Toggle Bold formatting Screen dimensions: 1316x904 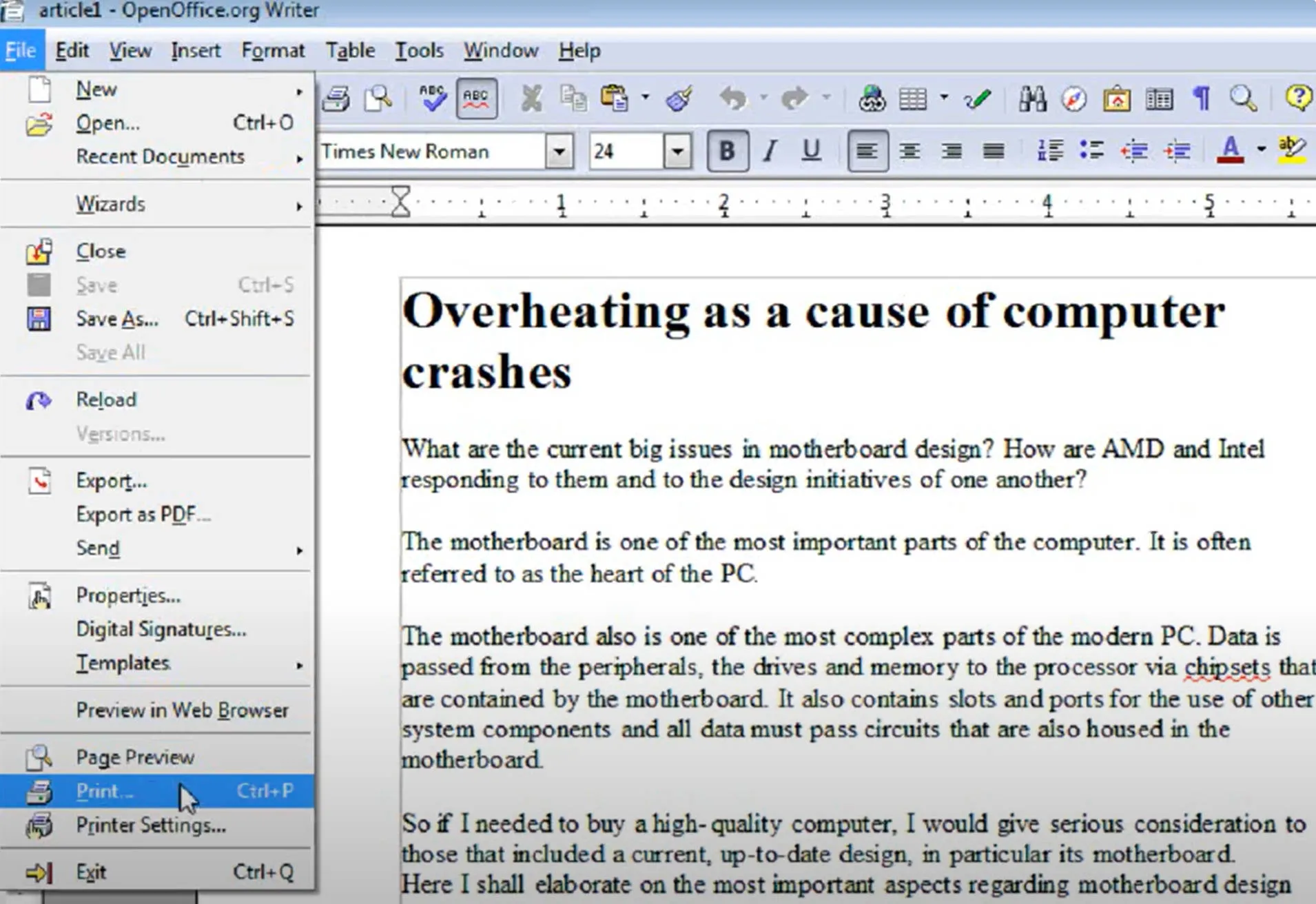(x=727, y=150)
